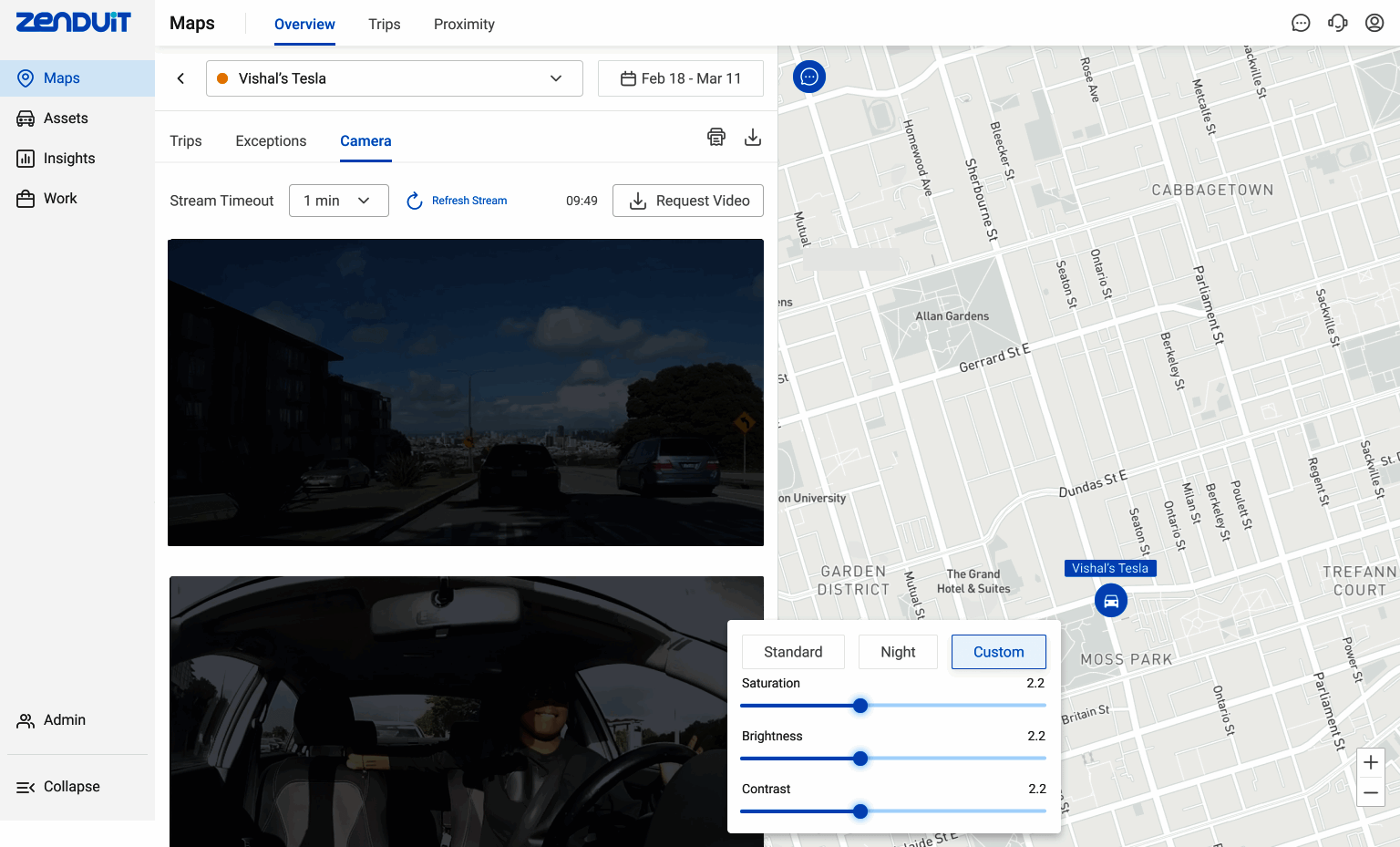This screenshot has height=847, width=1400.
Task: Select the Custom image mode
Action: (x=998, y=652)
